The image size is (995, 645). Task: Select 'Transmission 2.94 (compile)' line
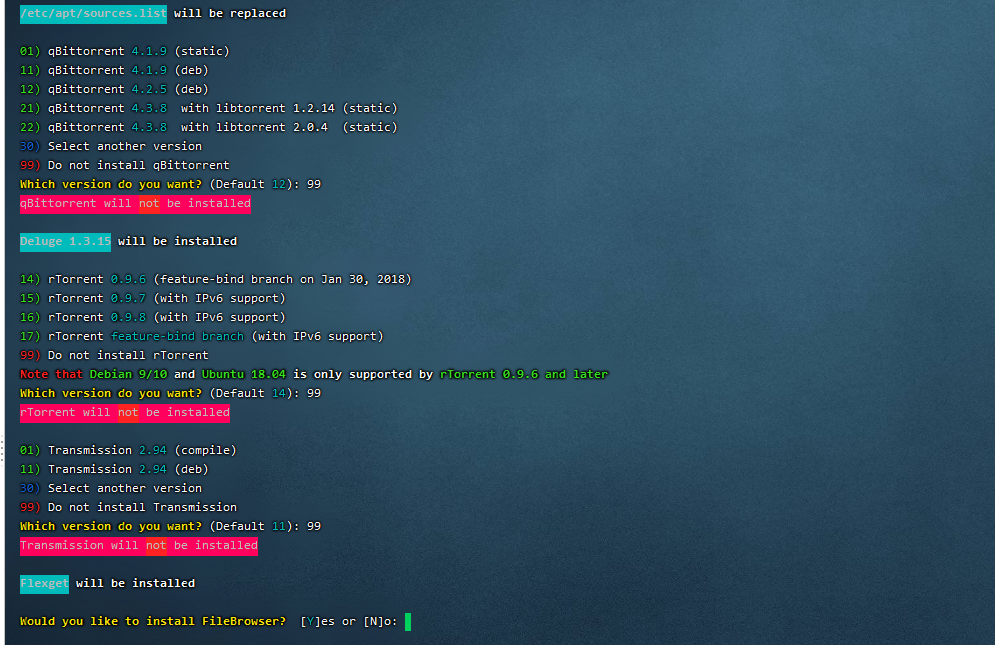pyautogui.click(x=128, y=450)
